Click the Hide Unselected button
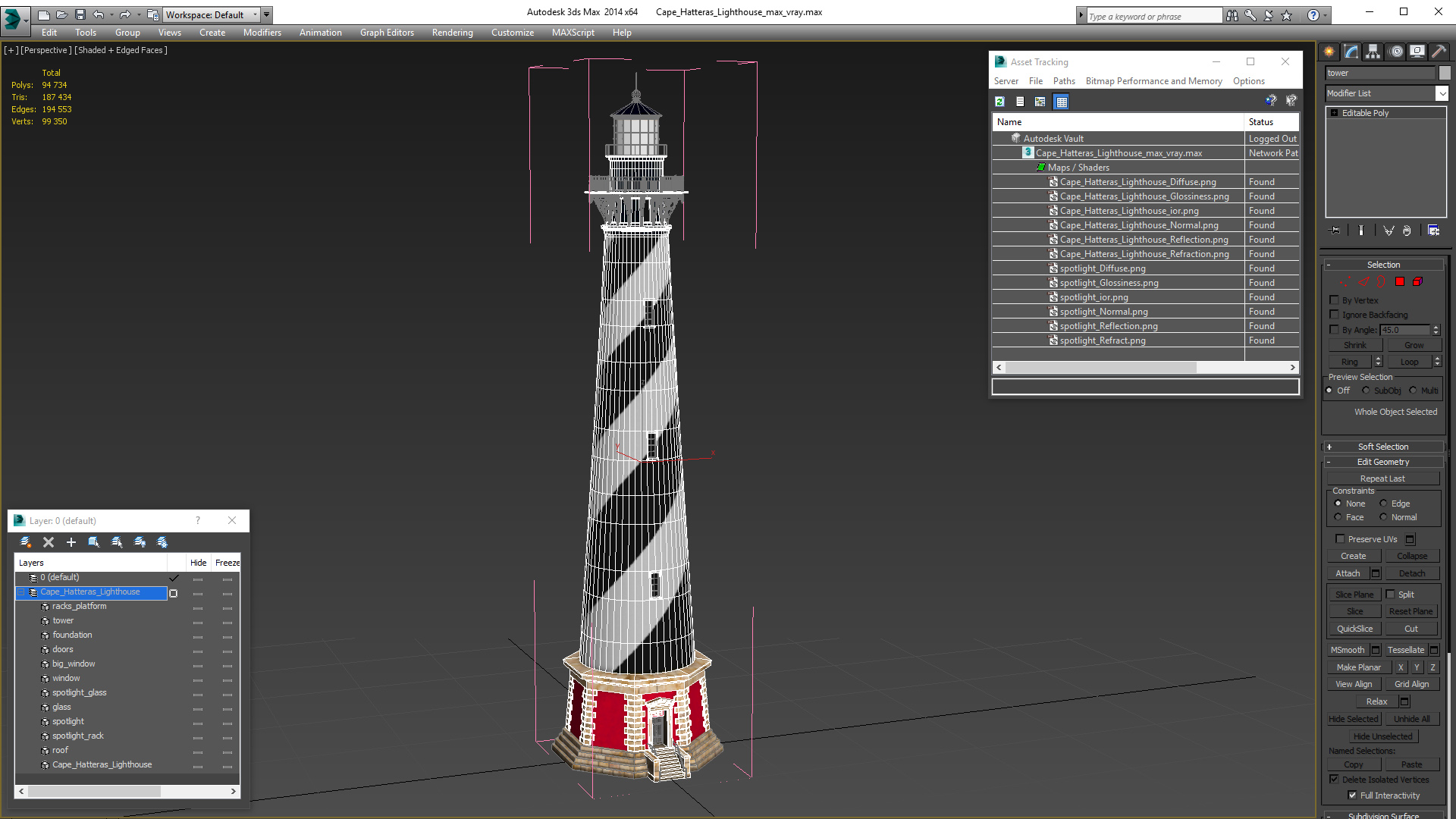1456x819 pixels. click(x=1382, y=736)
